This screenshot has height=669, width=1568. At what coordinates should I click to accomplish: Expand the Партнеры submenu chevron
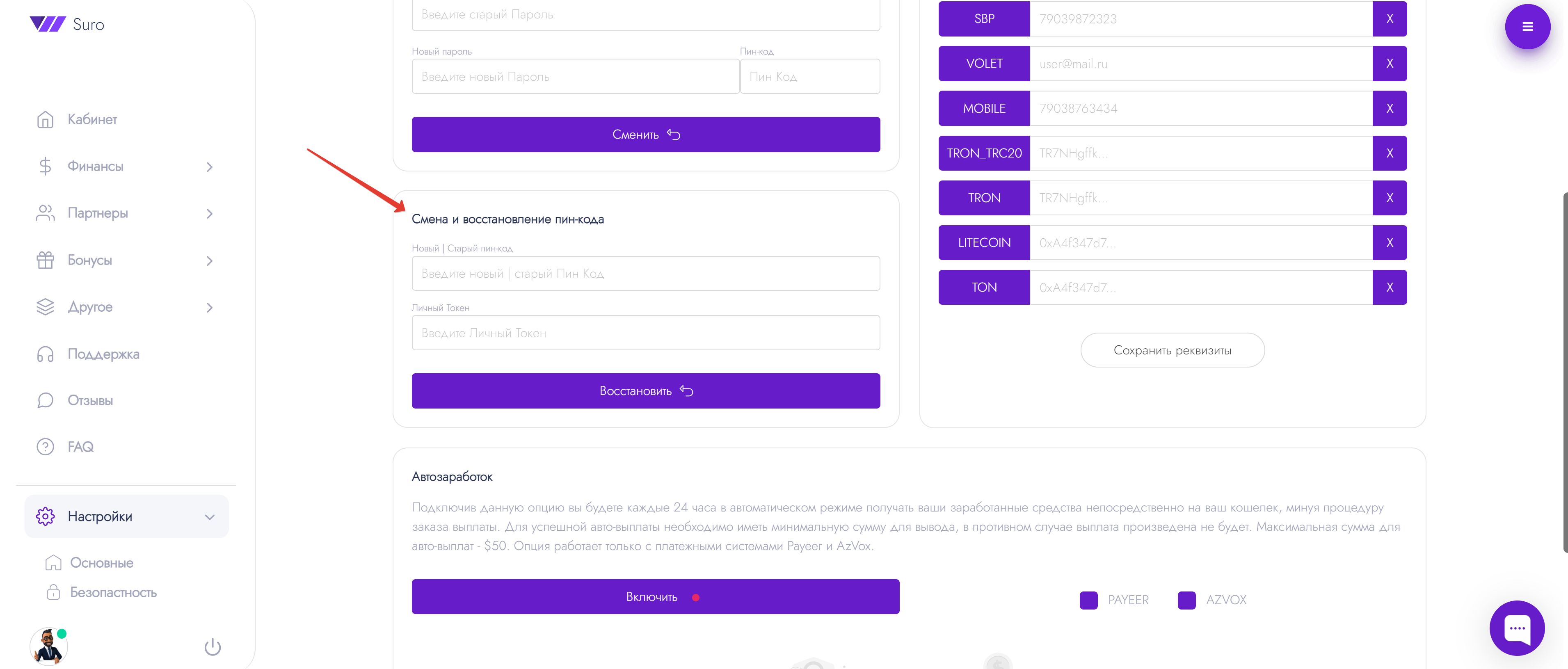(x=209, y=214)
